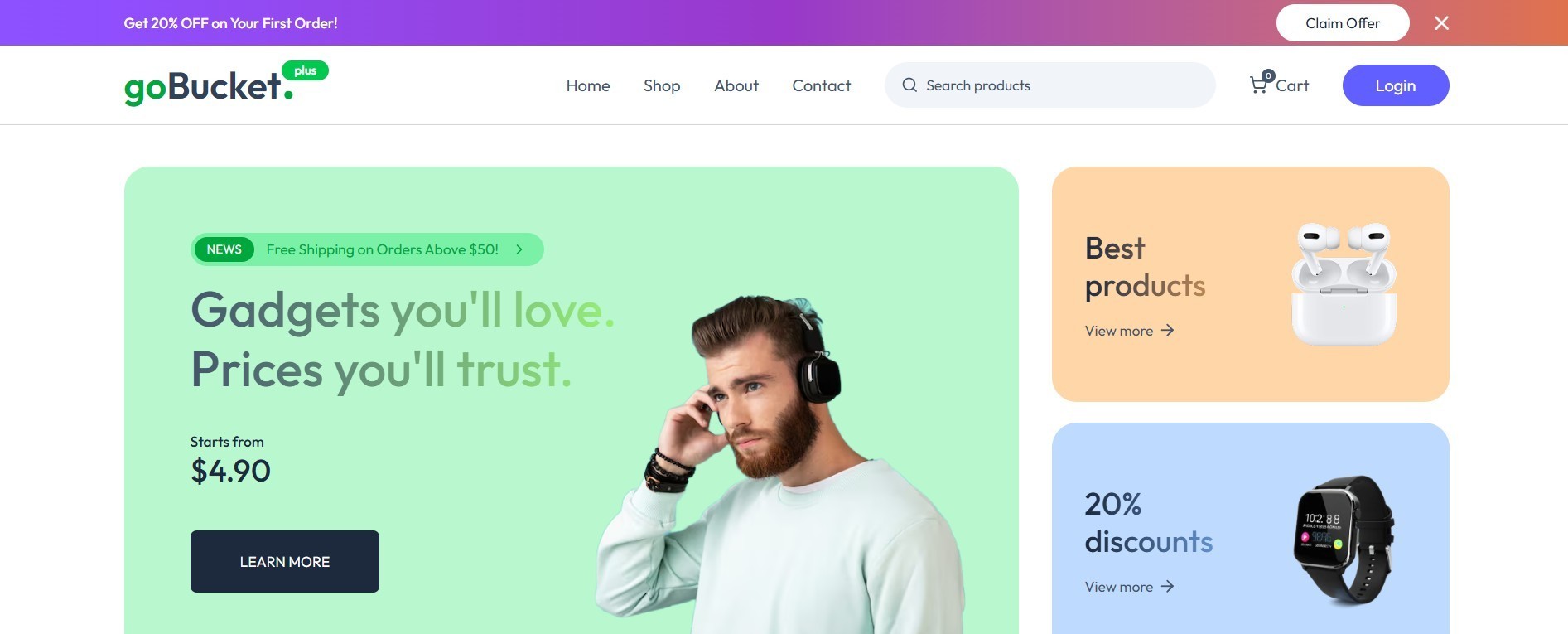Click the green plus badge on logo
This screenshot has height=634, width=1568.
tap(305, 70)
